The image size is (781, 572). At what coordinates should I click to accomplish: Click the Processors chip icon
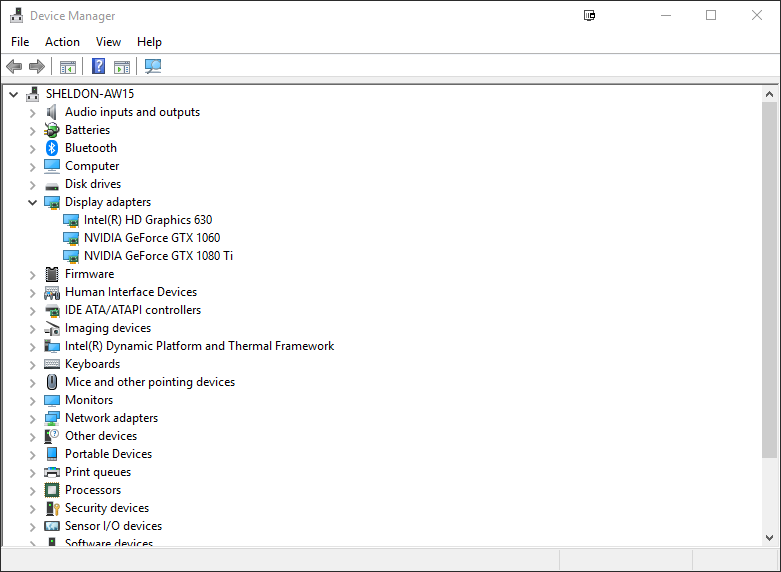[x=52, y=490]
